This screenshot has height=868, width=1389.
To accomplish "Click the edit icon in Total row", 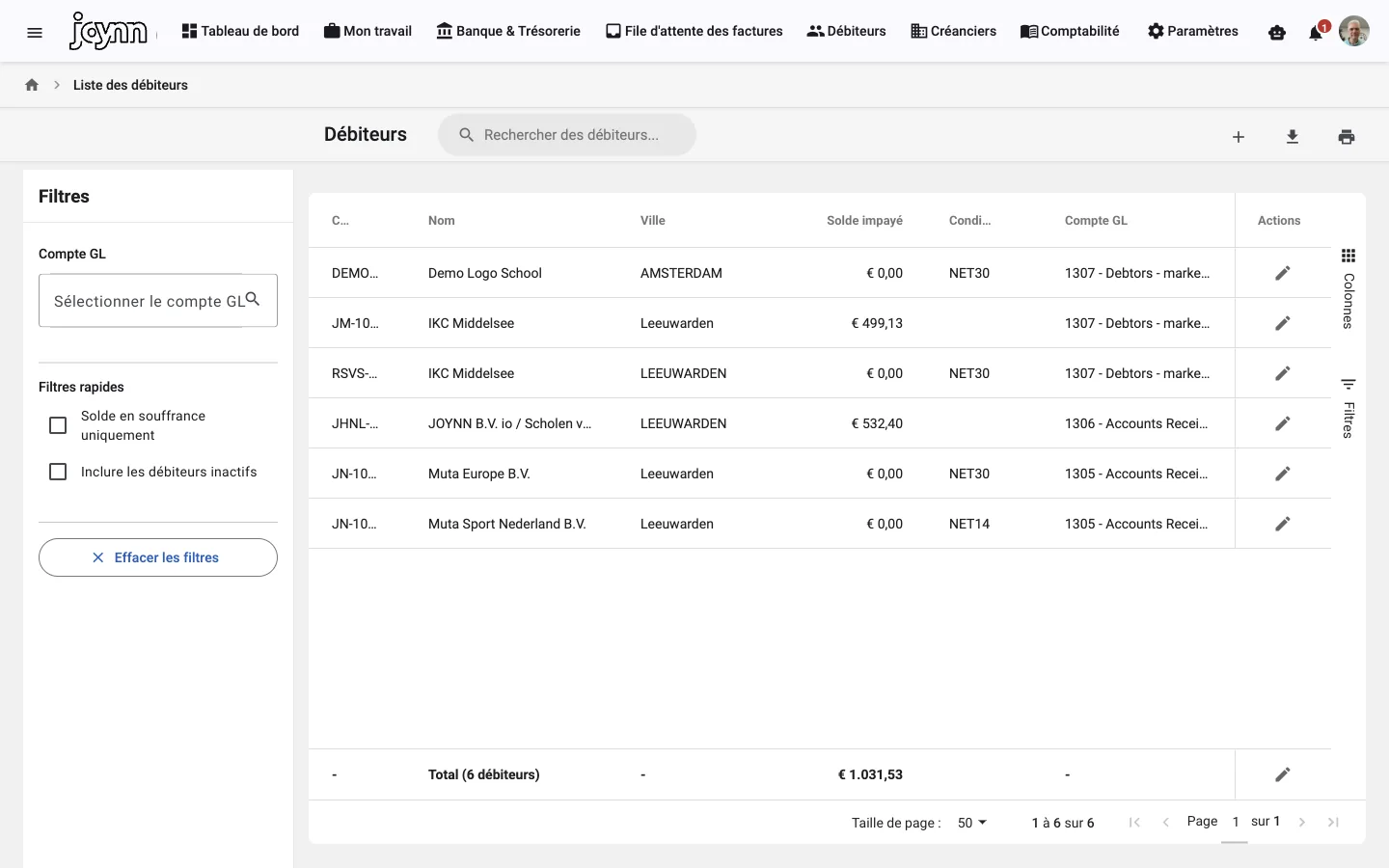I will [x=1283, y=774].
